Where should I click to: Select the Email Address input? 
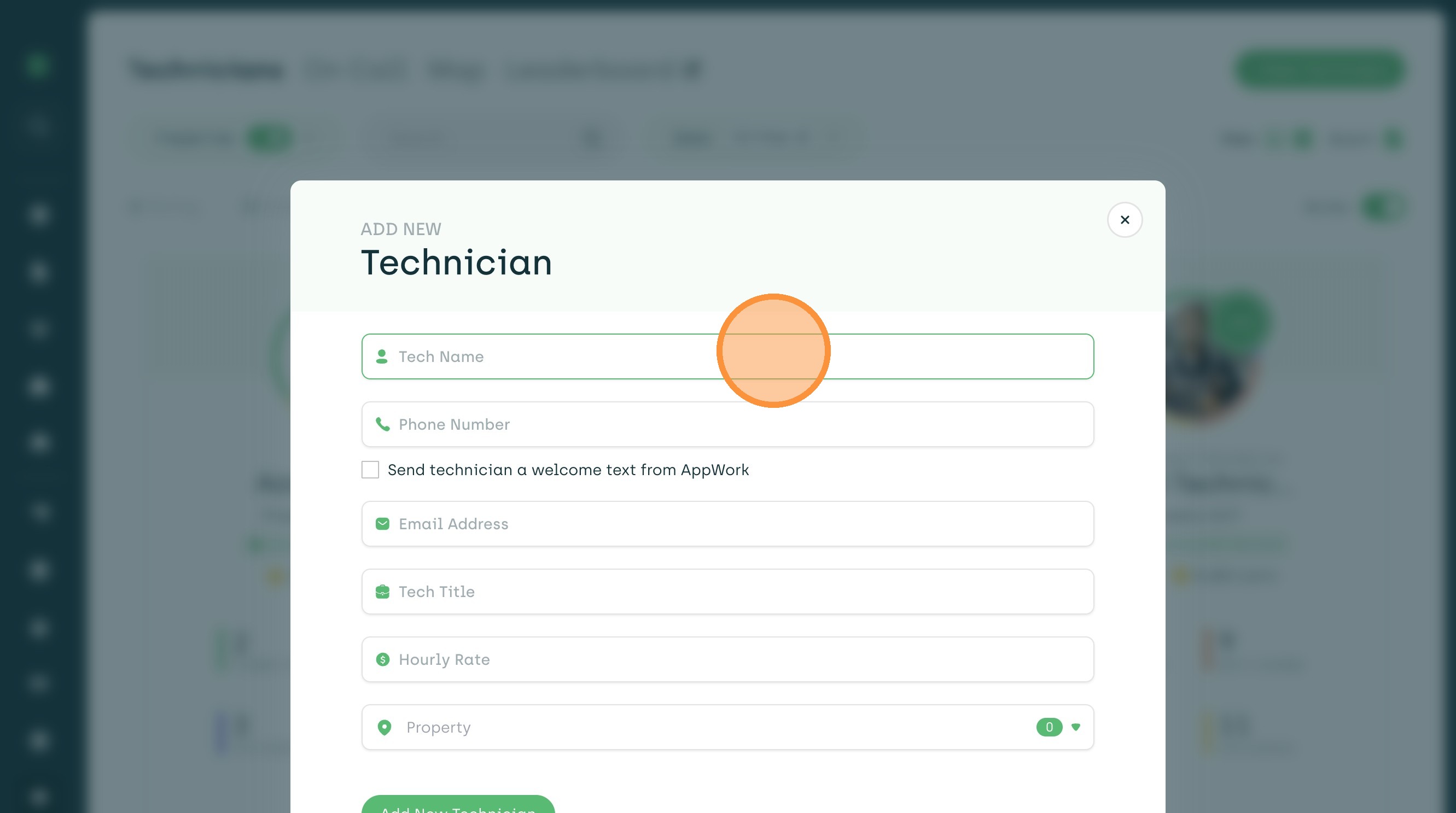pos(727,524)
